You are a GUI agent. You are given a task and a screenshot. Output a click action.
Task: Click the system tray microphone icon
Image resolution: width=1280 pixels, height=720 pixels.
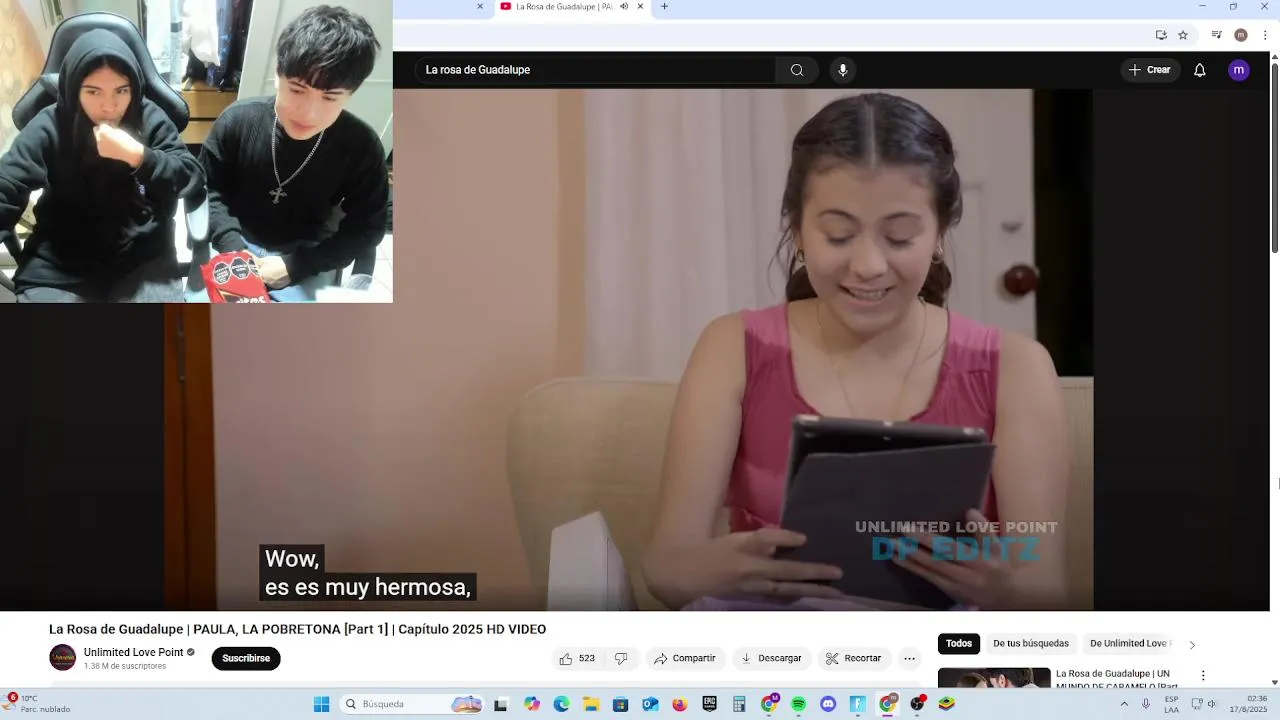[1146, 704]
